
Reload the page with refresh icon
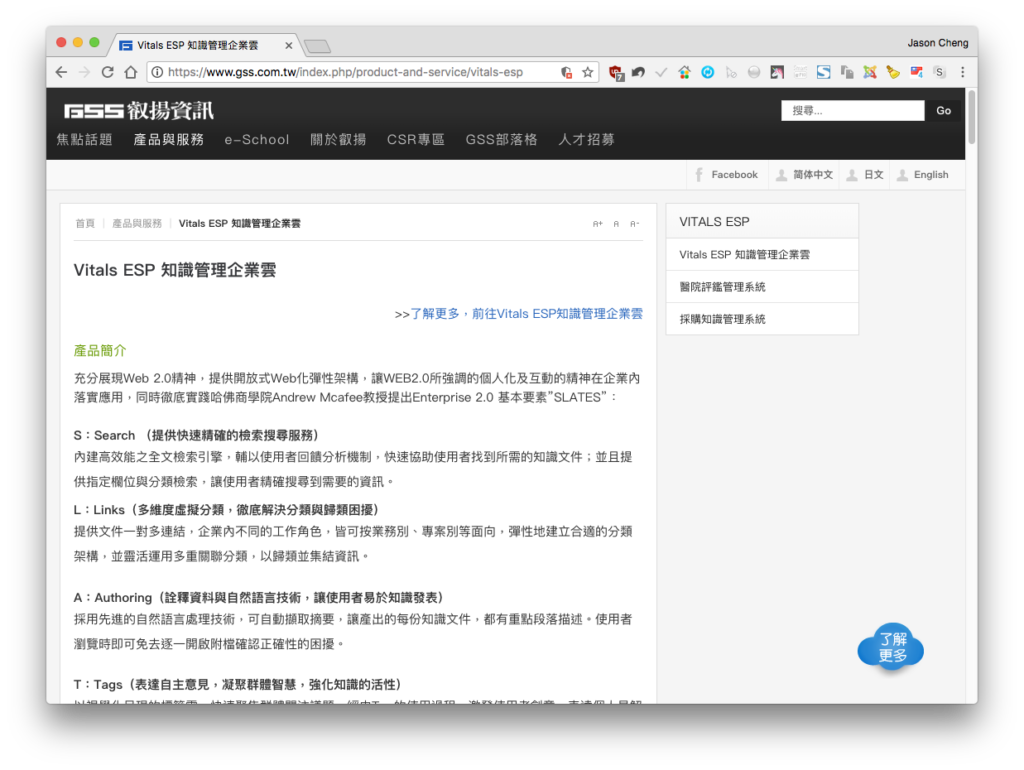click(x=108, y=72)
